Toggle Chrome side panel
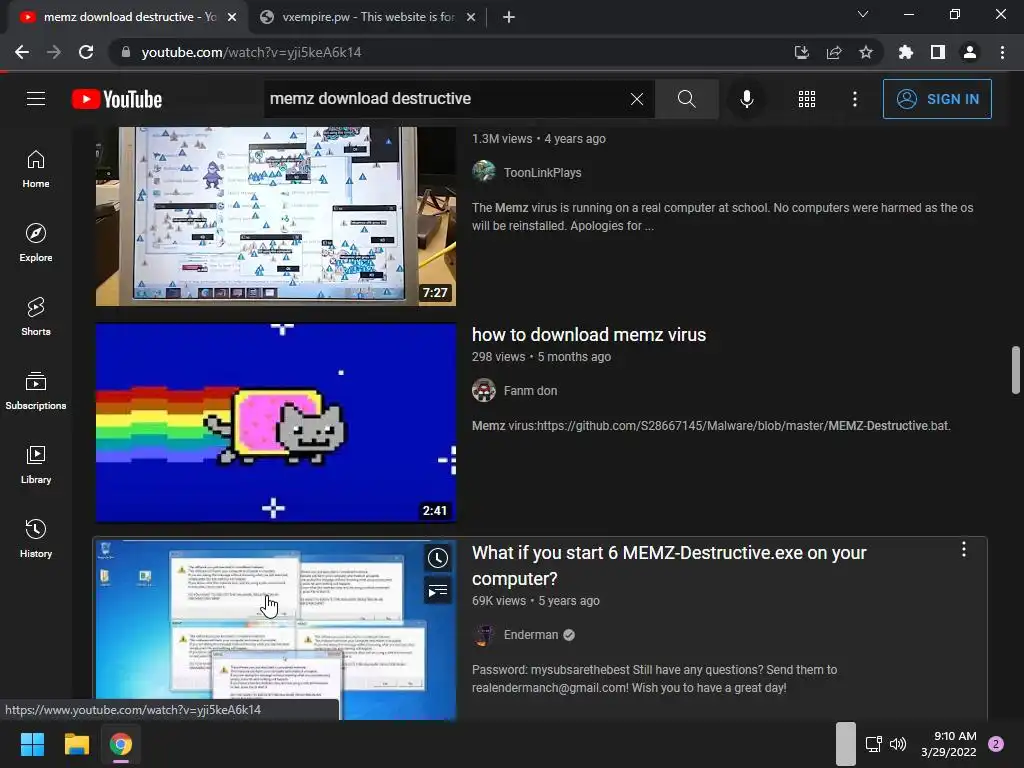This screenshot has width=1024, height=768. click(x=938, y=52)
